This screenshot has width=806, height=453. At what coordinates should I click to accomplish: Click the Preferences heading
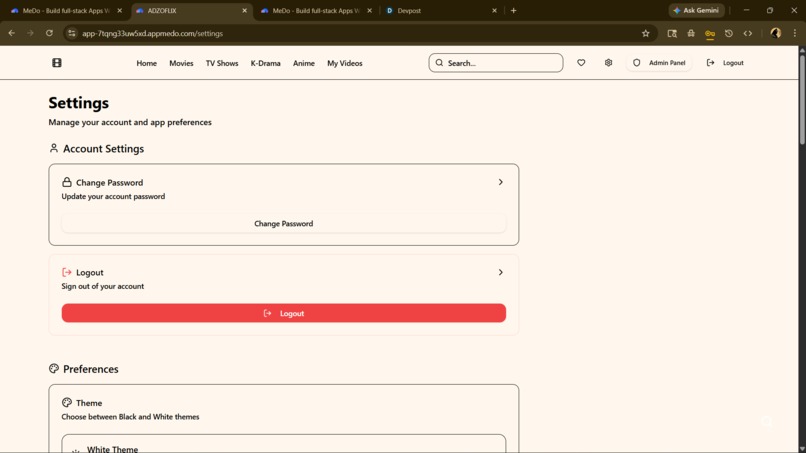pyautogui.click(x=90, y=369)
